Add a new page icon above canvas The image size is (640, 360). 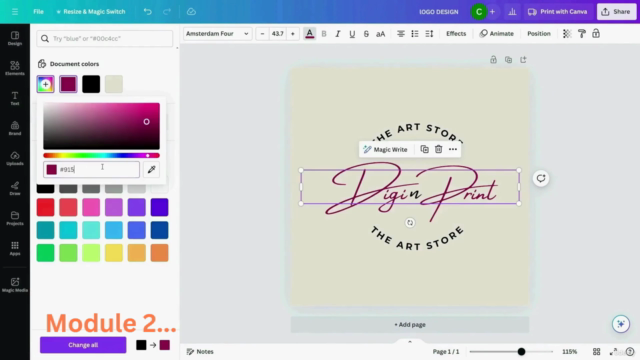click(523, 60)
